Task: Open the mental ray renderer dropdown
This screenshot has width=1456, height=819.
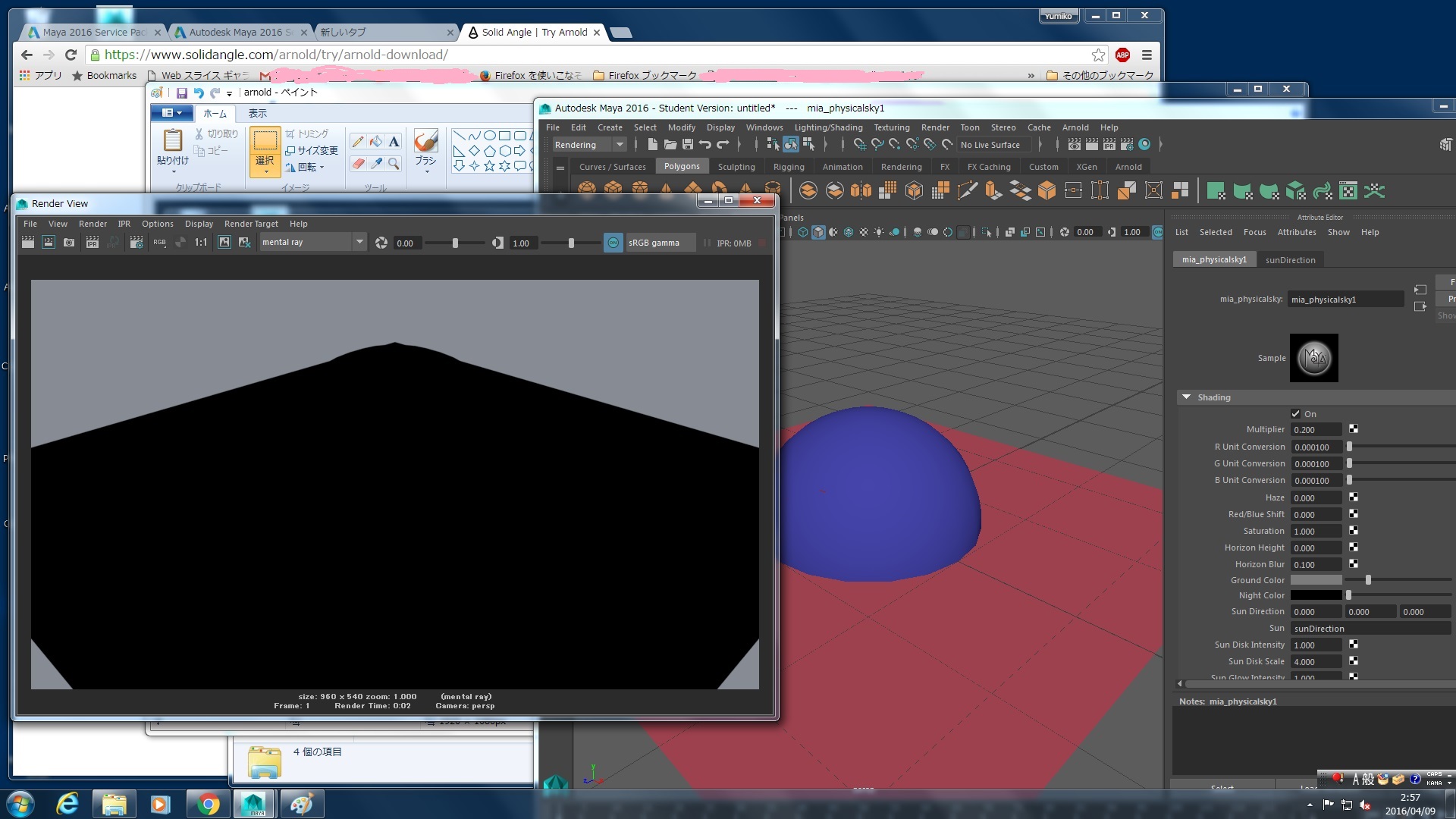Action: (x=312, y=243)
